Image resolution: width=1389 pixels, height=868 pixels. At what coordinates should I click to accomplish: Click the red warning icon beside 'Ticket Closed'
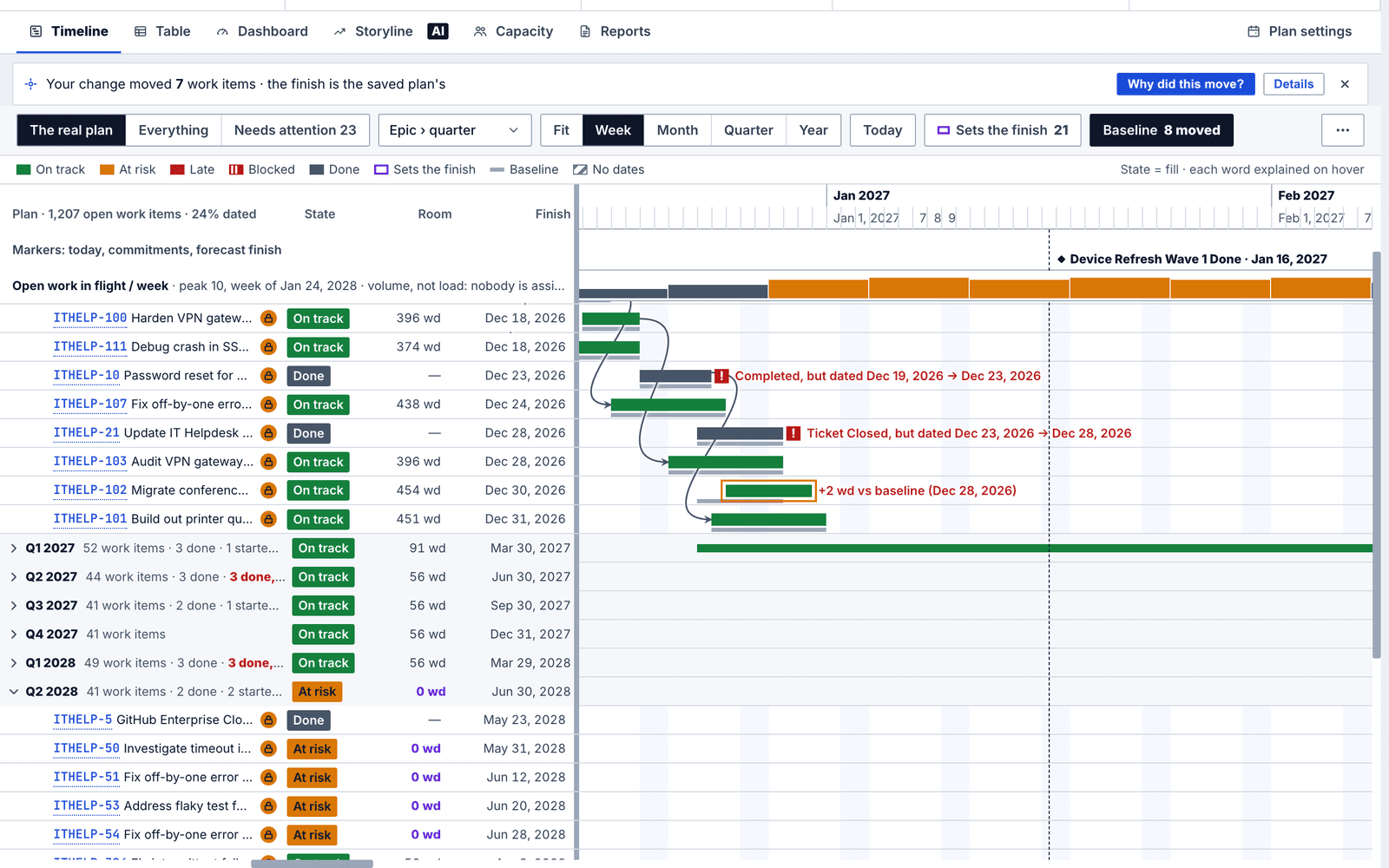tap(793, 433)
